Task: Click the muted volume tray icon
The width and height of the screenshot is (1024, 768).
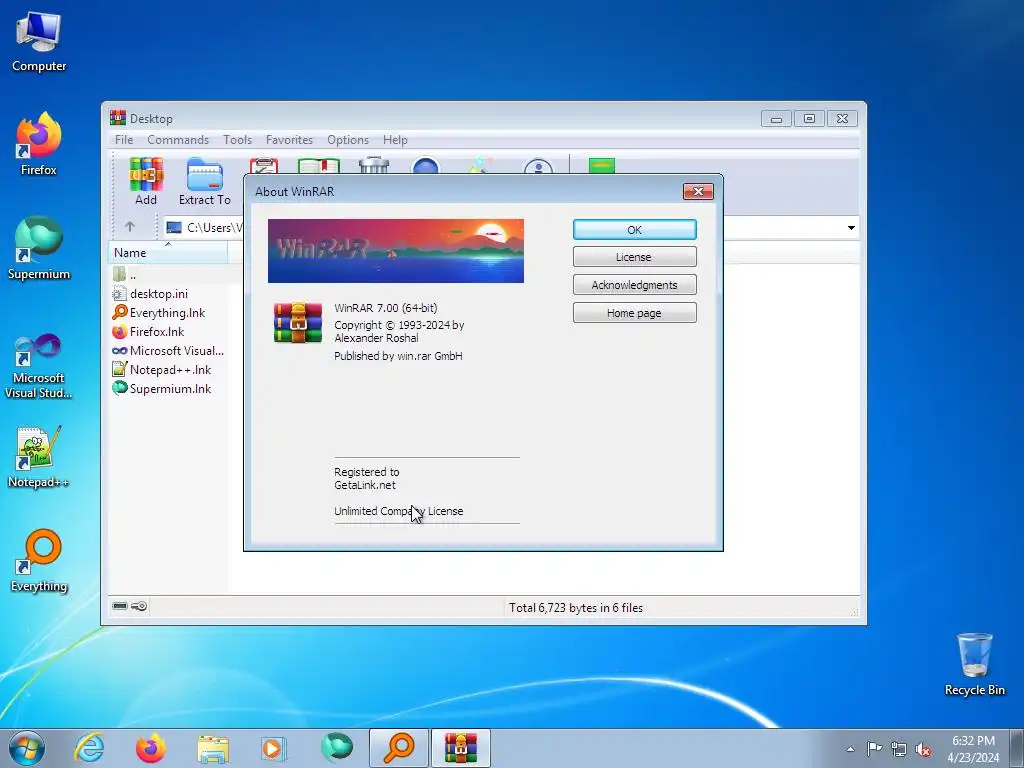Action: pyautogui.click(x=923, y=750)
